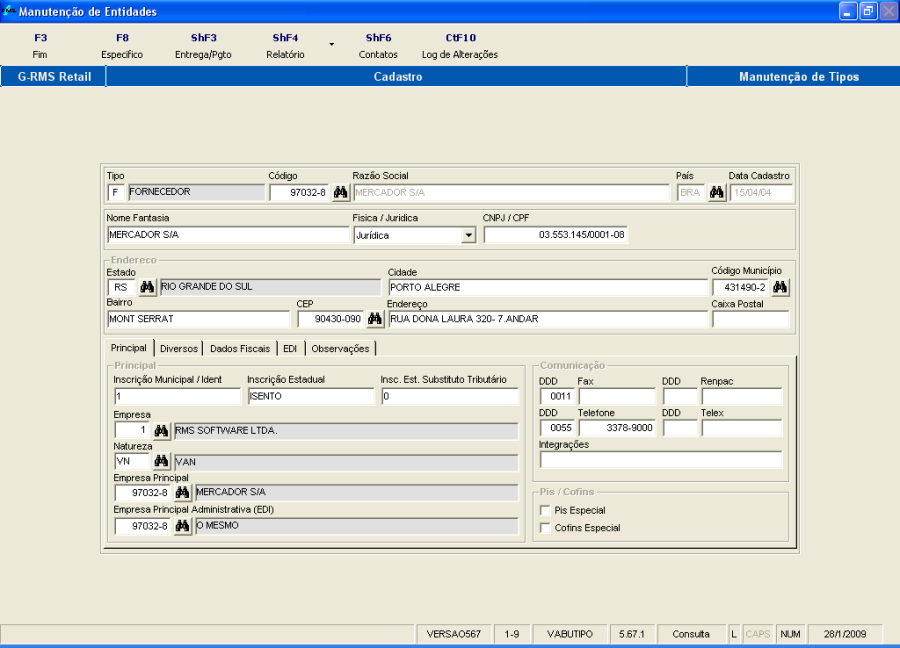Viewport: 900px width, 648px height.
Task: Open lookup binoculars beside Natureza field
Action: [161, 461]
